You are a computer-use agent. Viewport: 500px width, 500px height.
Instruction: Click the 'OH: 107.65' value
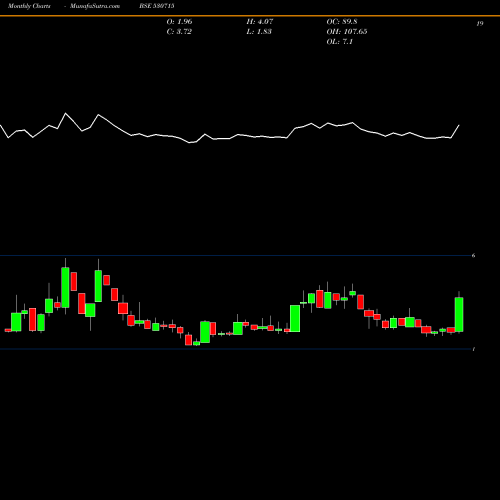pos(347,32)
